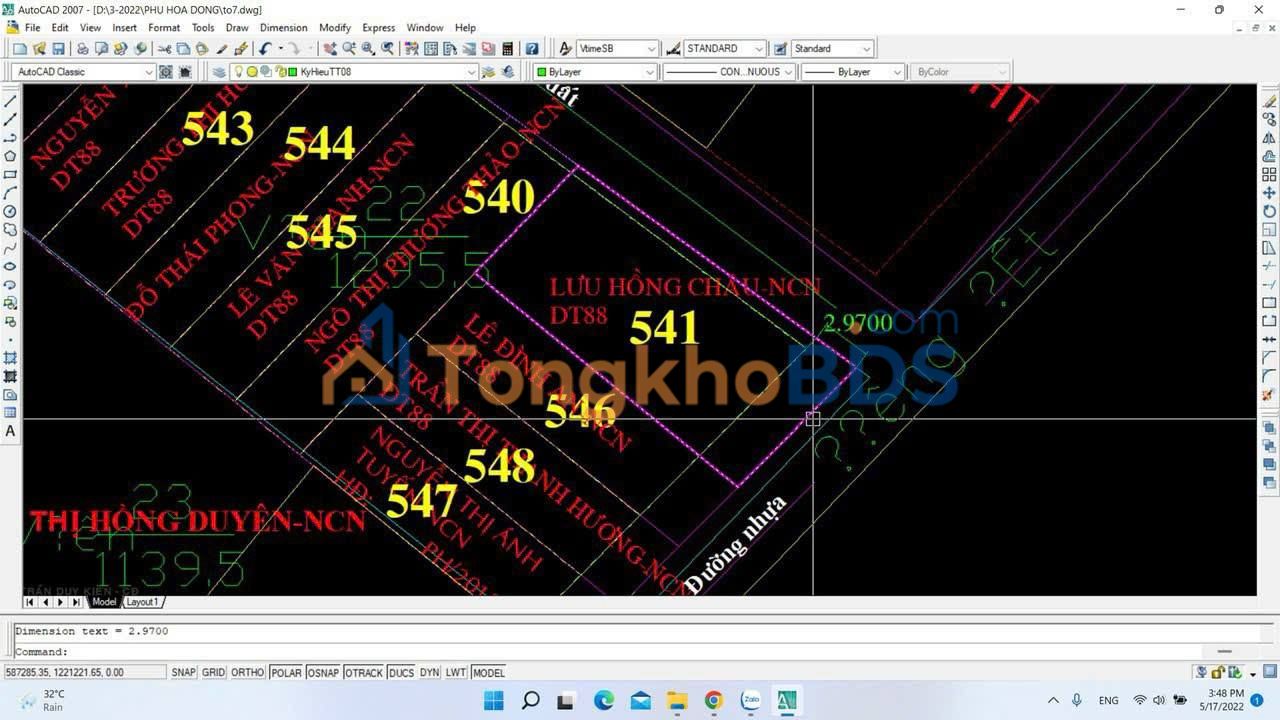The height and width of the screenshot is (720, 1280).
Task: Click the New drawing icon
Action: pos(20,49)
